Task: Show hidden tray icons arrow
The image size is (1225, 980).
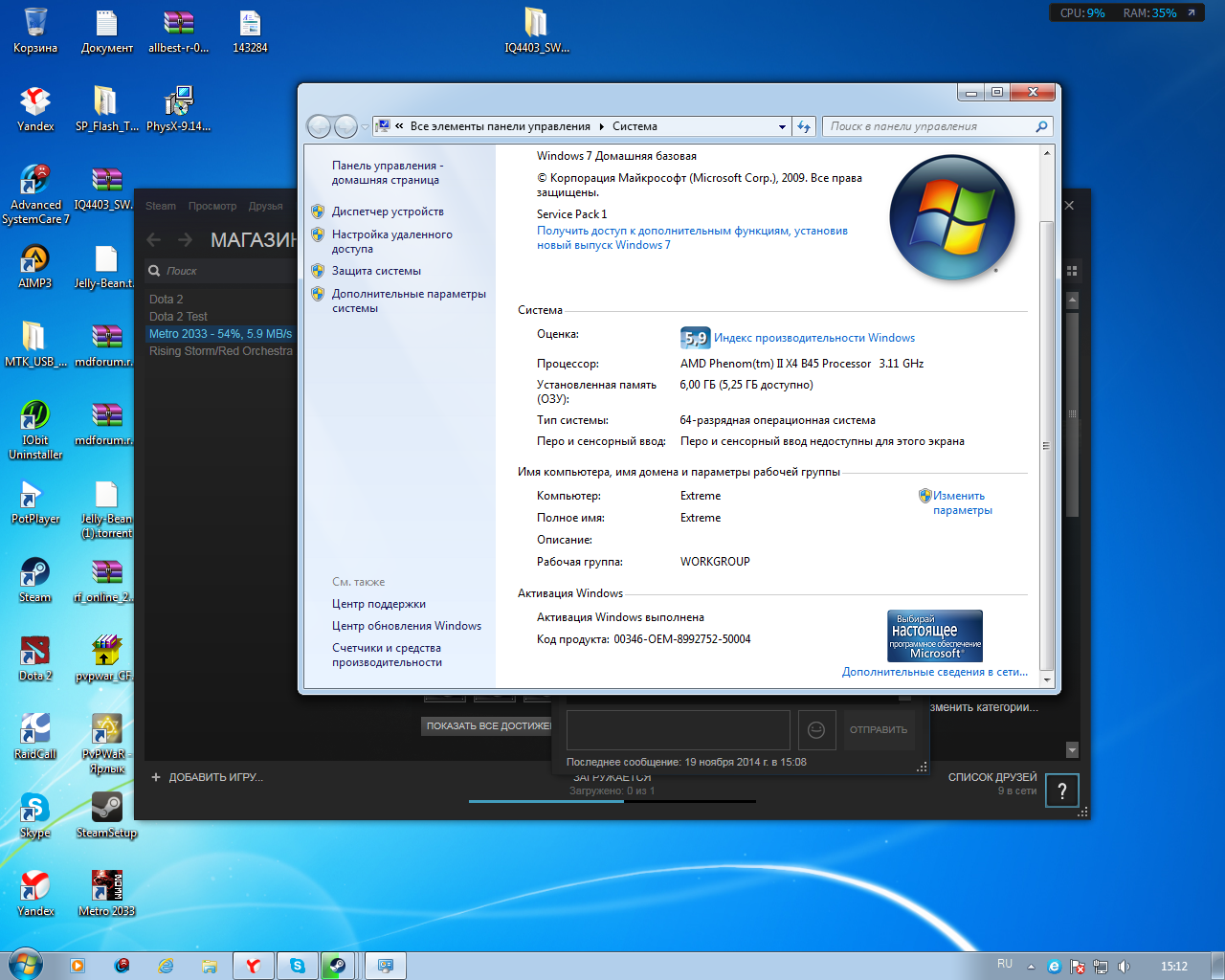Action: [x=1031, y=967]
